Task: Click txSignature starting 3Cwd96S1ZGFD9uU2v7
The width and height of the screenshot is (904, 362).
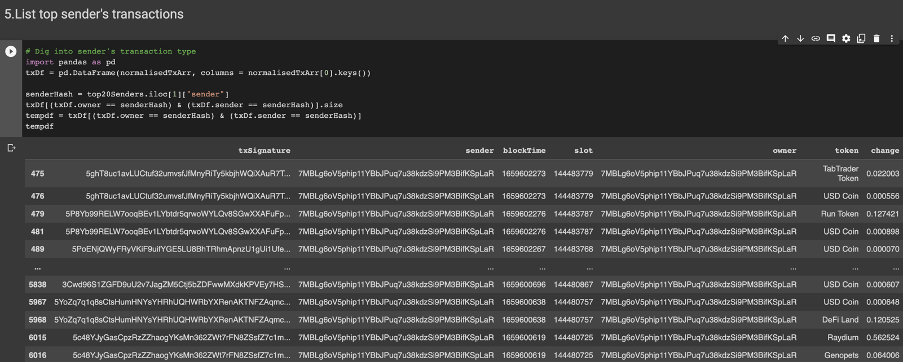Action: click(176, 285)
